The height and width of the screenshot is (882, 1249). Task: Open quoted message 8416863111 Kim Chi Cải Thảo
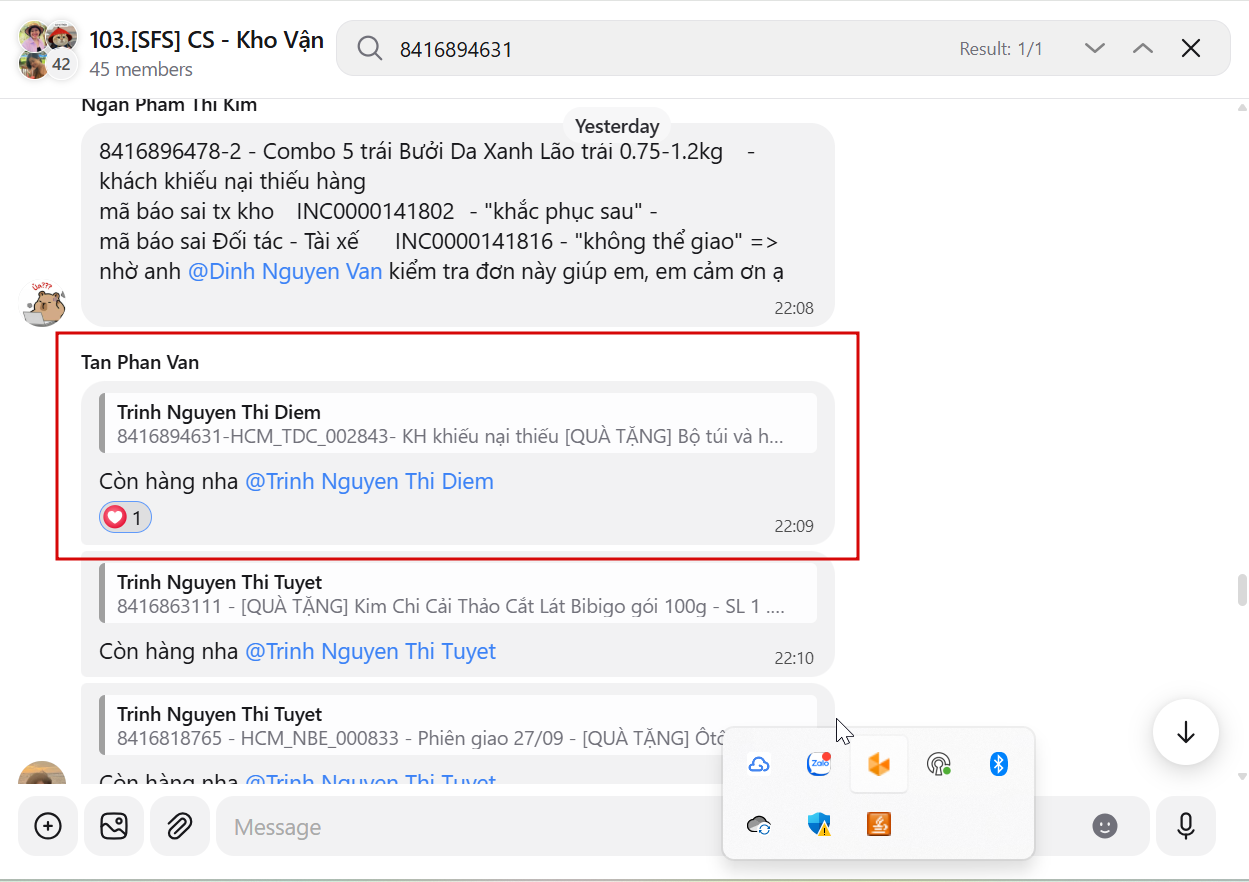coord(458,593)
